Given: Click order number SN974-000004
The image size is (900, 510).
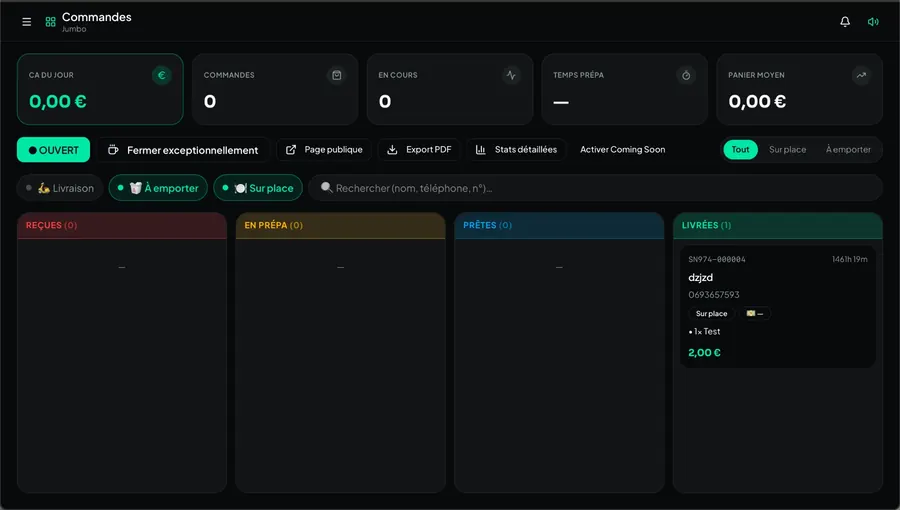Looking at the screenshot, I should (717, 259).
